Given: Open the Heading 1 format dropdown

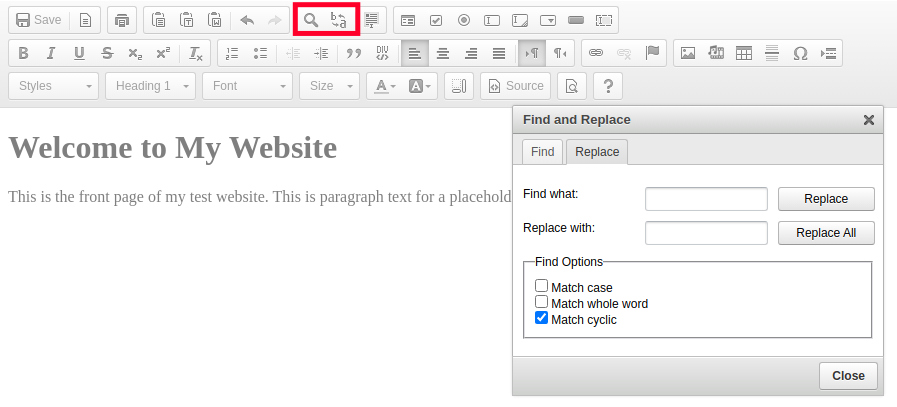Looking at the screenshot, I should point(150,86).
